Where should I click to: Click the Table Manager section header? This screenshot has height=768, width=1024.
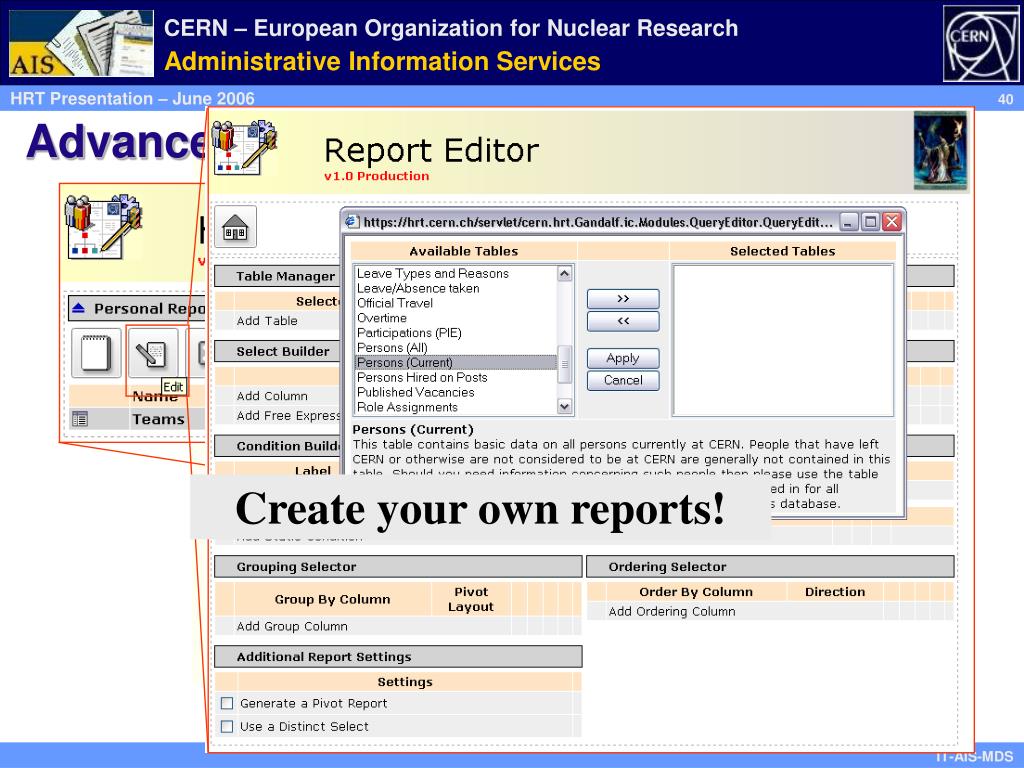277,276
